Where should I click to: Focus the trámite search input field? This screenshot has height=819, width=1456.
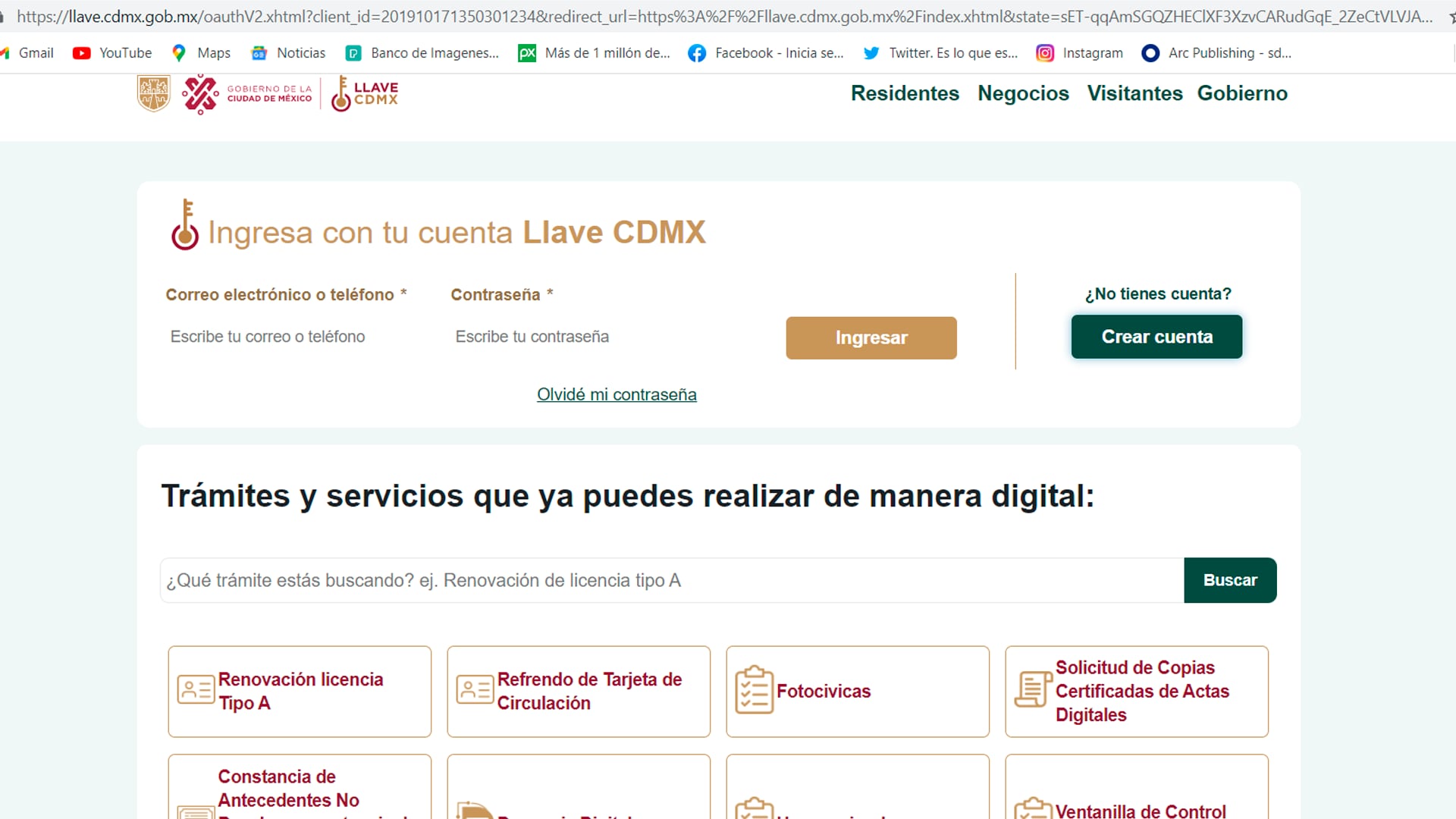(671, 581)
